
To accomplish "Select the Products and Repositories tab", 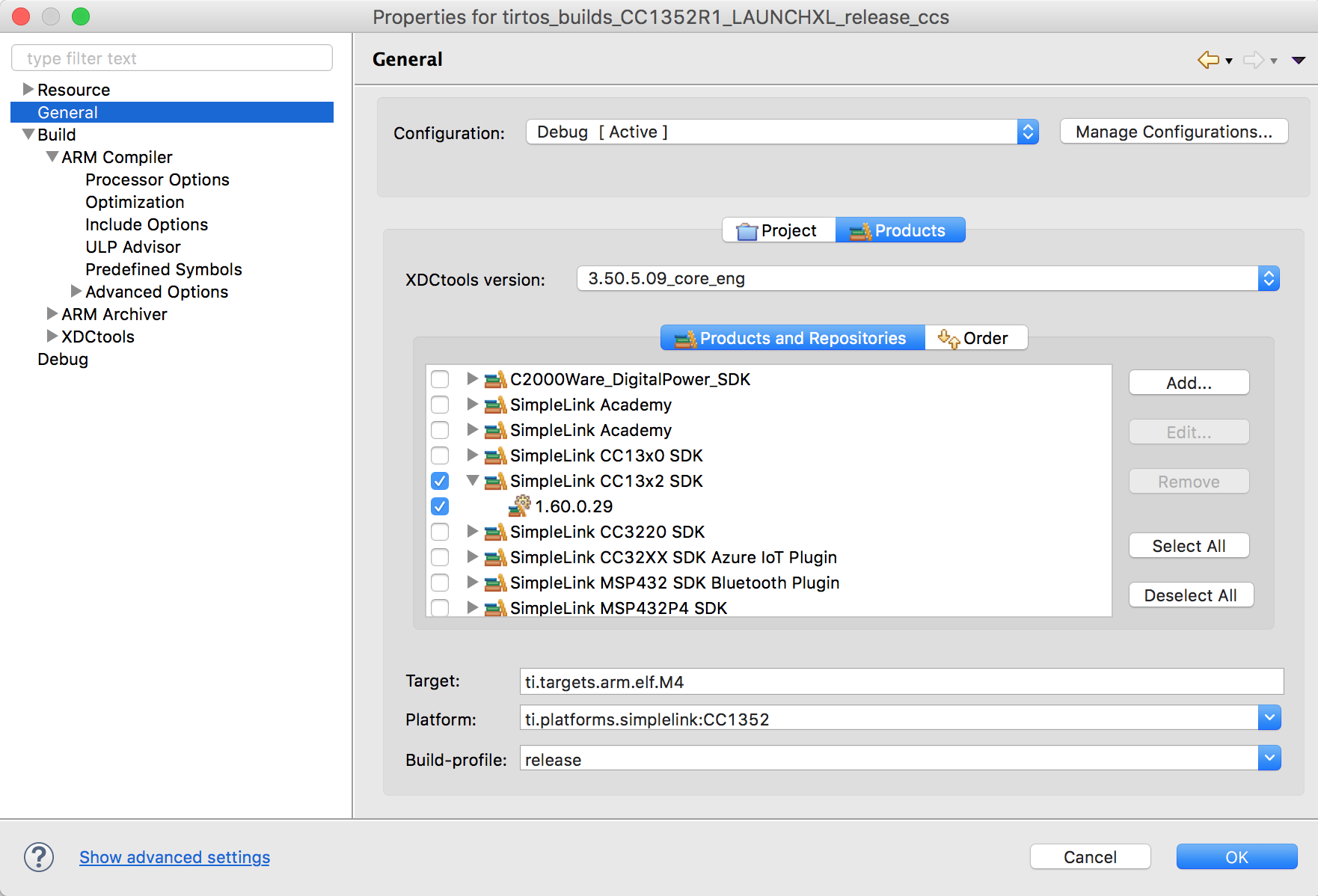I will click(x=793, y=338).
